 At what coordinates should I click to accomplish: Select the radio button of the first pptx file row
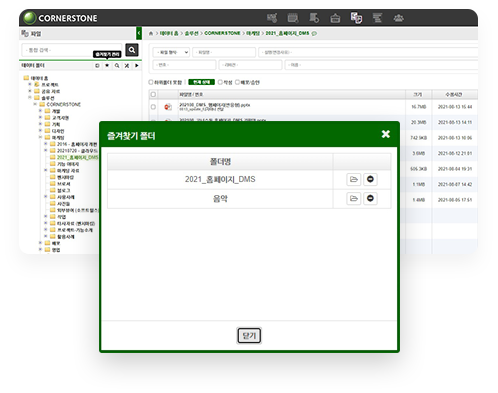pyautogui.click(x=153, y=107)
